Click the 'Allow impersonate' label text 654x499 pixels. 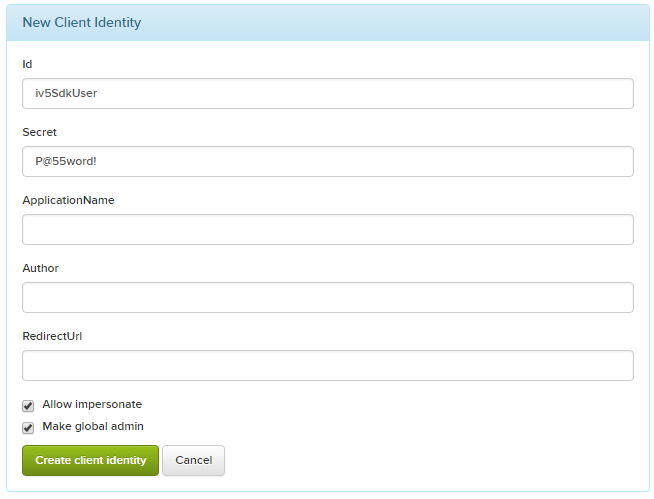pos(92,405)
